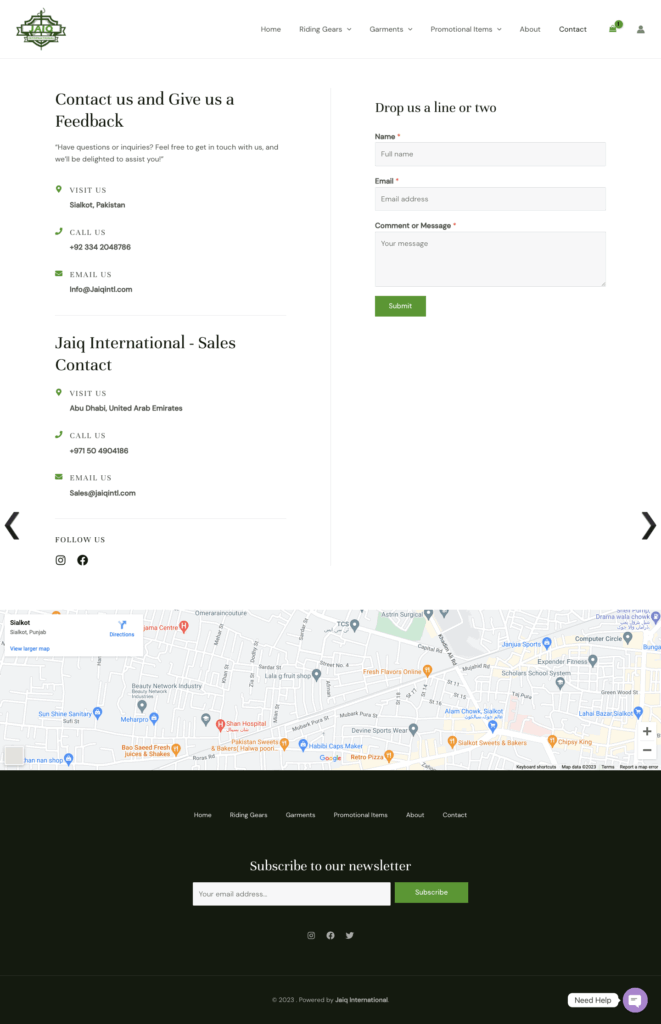
Task: Click the user account icon in header
Action: point(641,29)
